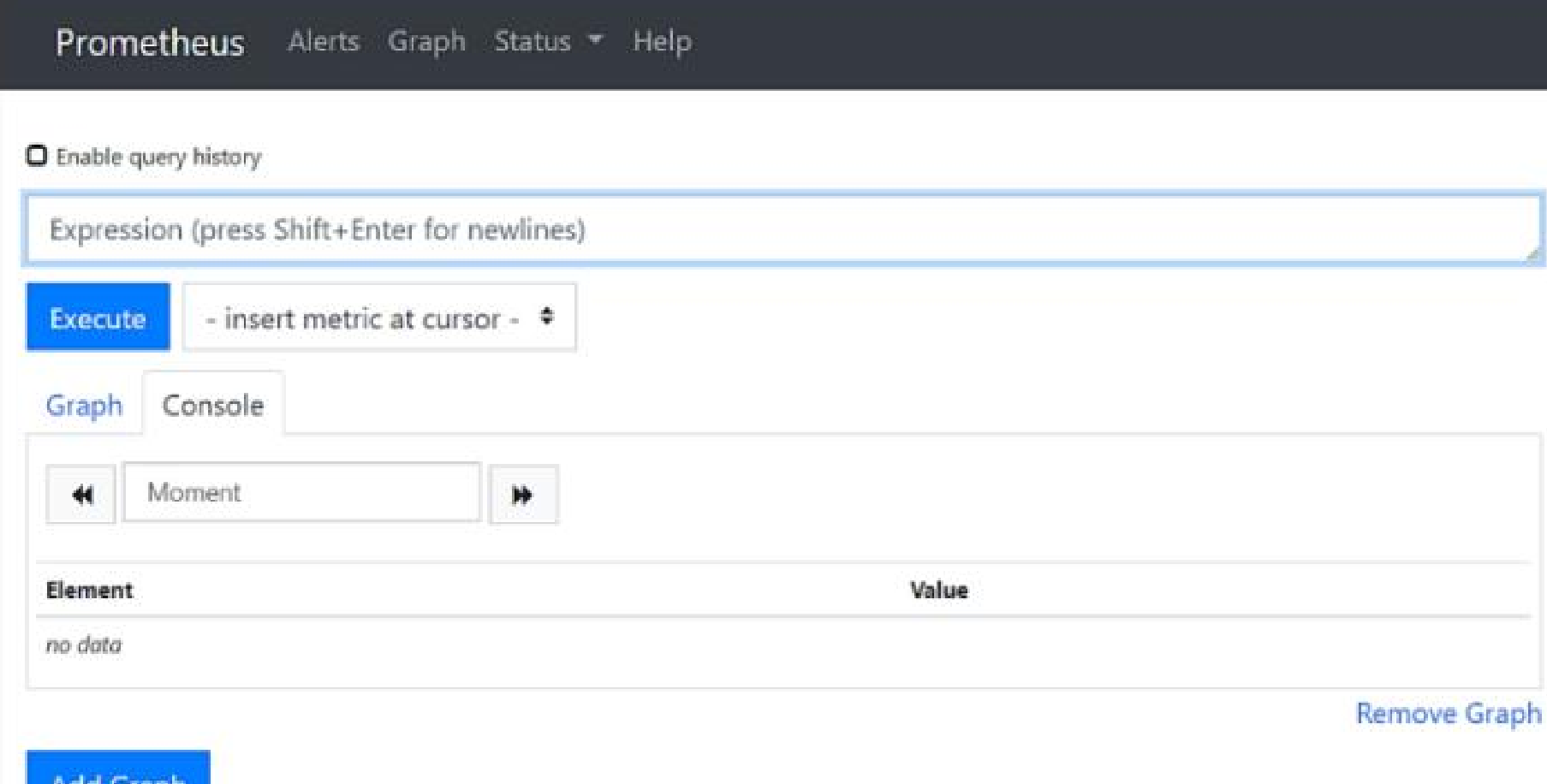
Task: Step the moment backward with rewind icon
Action: 81,494
